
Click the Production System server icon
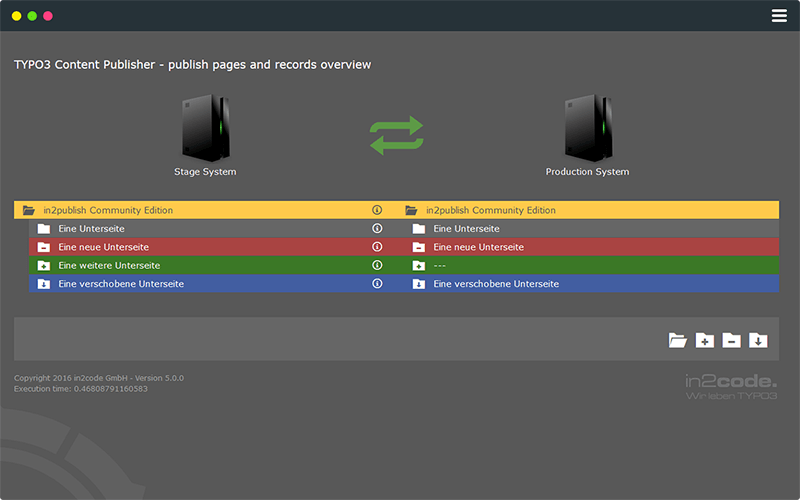588,128
